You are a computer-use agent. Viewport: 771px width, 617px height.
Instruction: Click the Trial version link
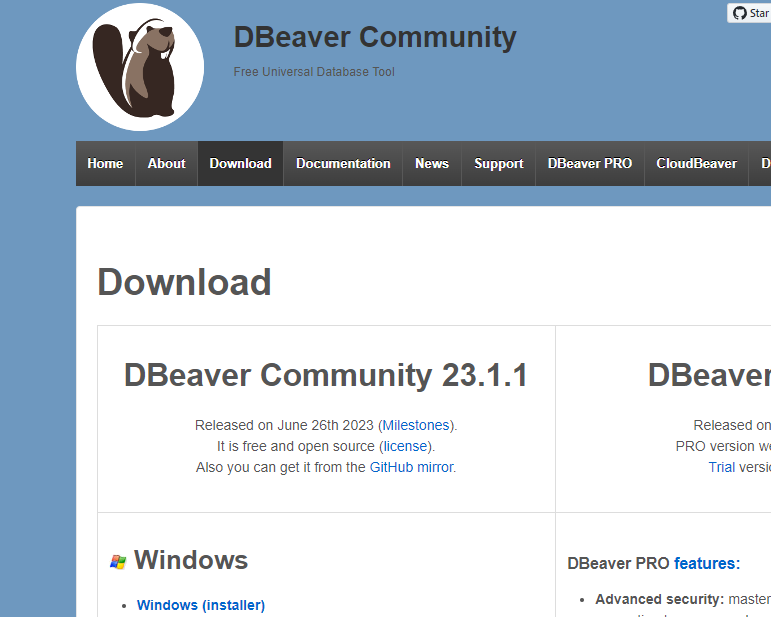pyautogui.click(x=721, y=467)
